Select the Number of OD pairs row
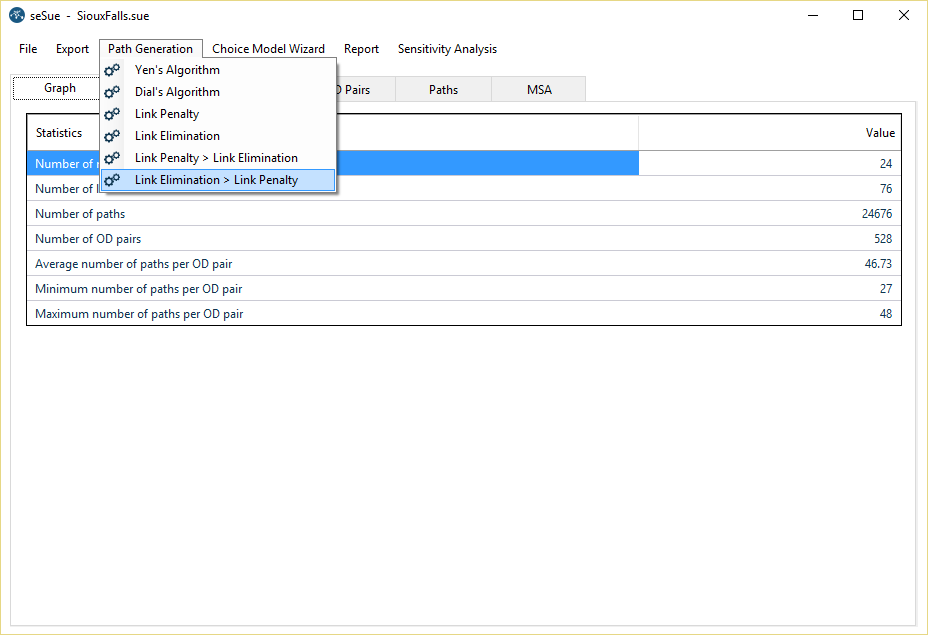 pos(463,239)
